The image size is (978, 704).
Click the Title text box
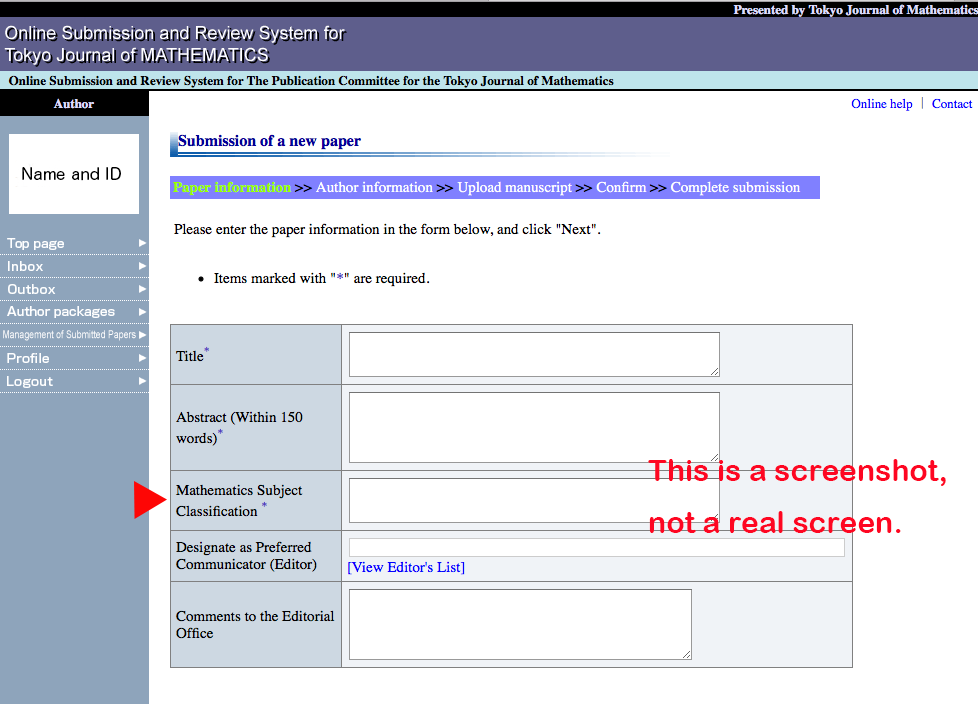(534, 354)
